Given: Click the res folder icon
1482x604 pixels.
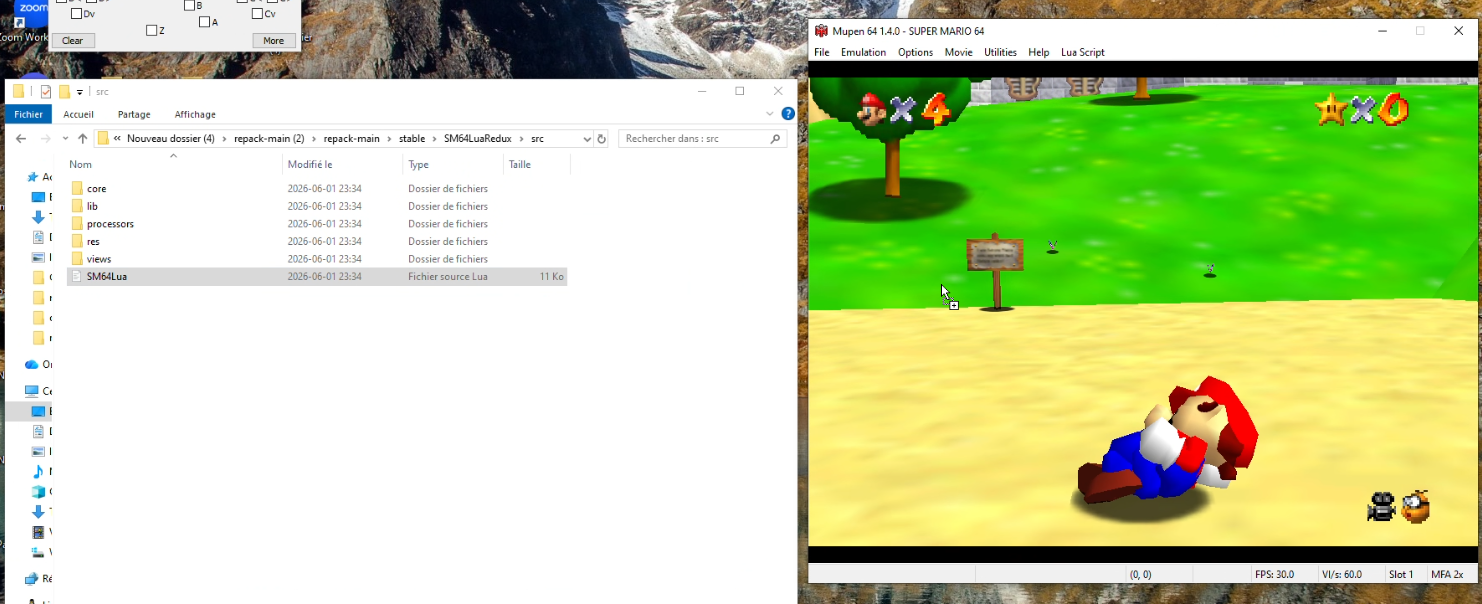Looking at the screenshot, I should [x=77, y=241].
